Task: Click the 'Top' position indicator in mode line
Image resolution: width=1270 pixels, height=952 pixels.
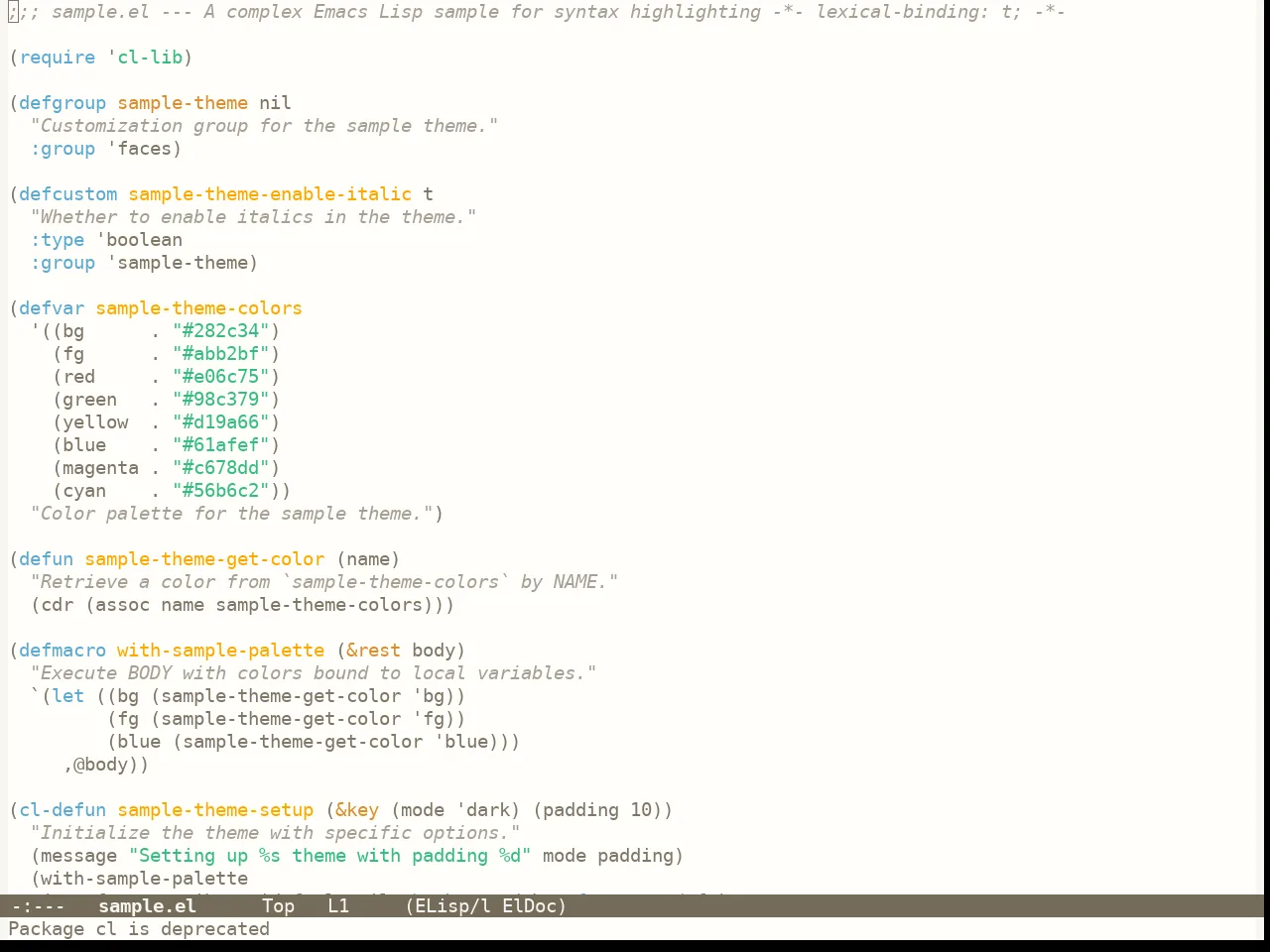Action: point(278,905)
